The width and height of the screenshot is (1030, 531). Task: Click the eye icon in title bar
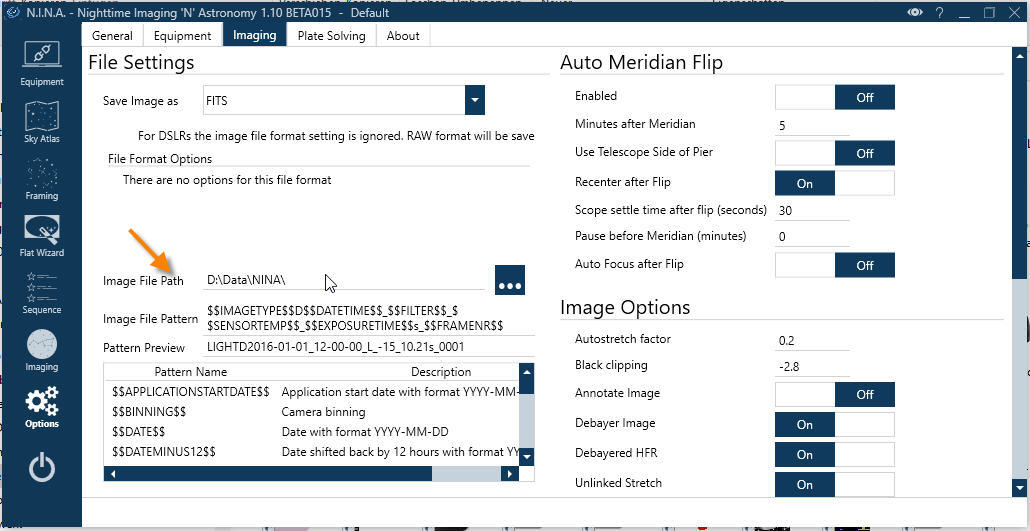coord(914,12)
